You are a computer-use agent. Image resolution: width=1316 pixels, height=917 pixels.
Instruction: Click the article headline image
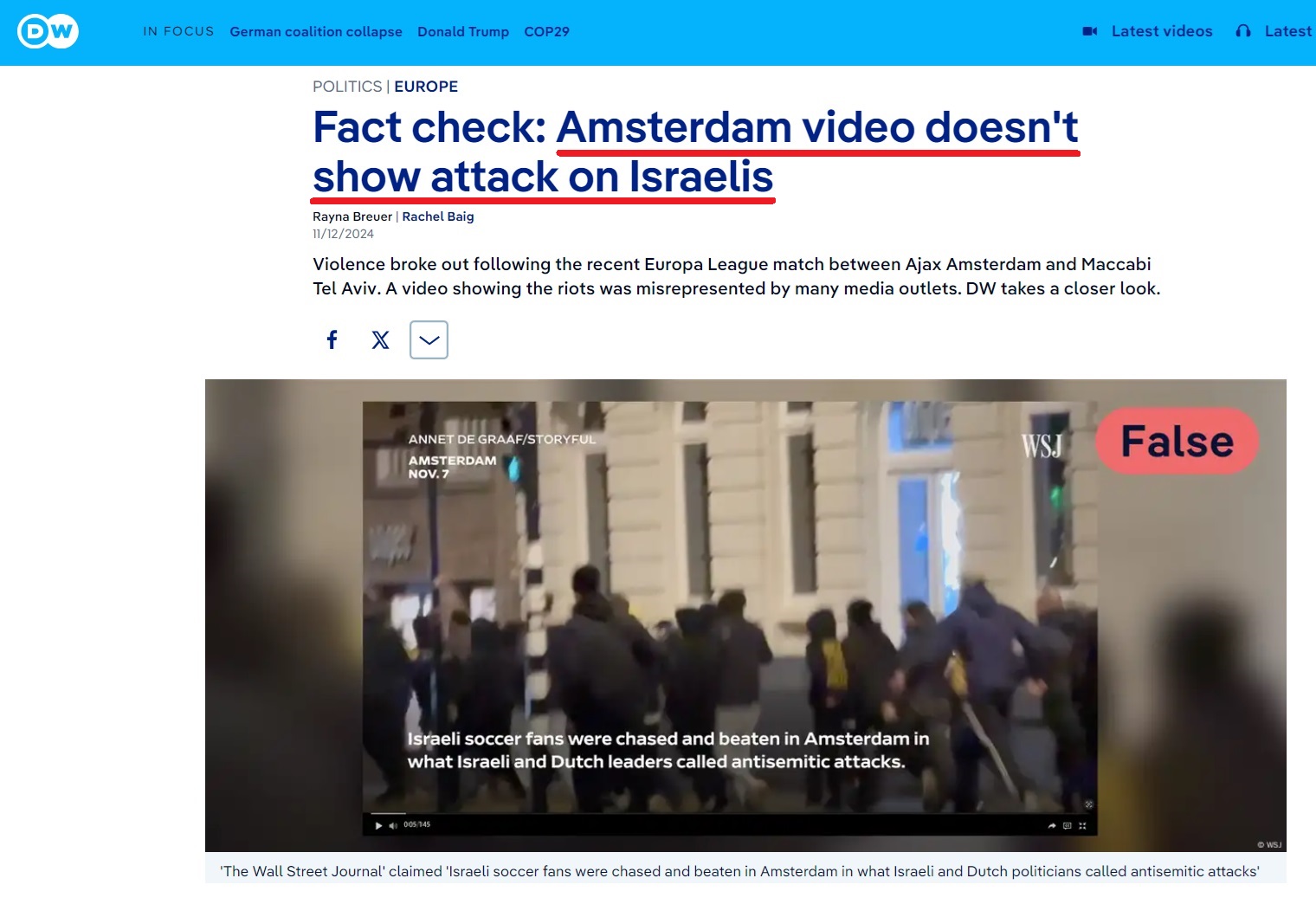[745, 616]
